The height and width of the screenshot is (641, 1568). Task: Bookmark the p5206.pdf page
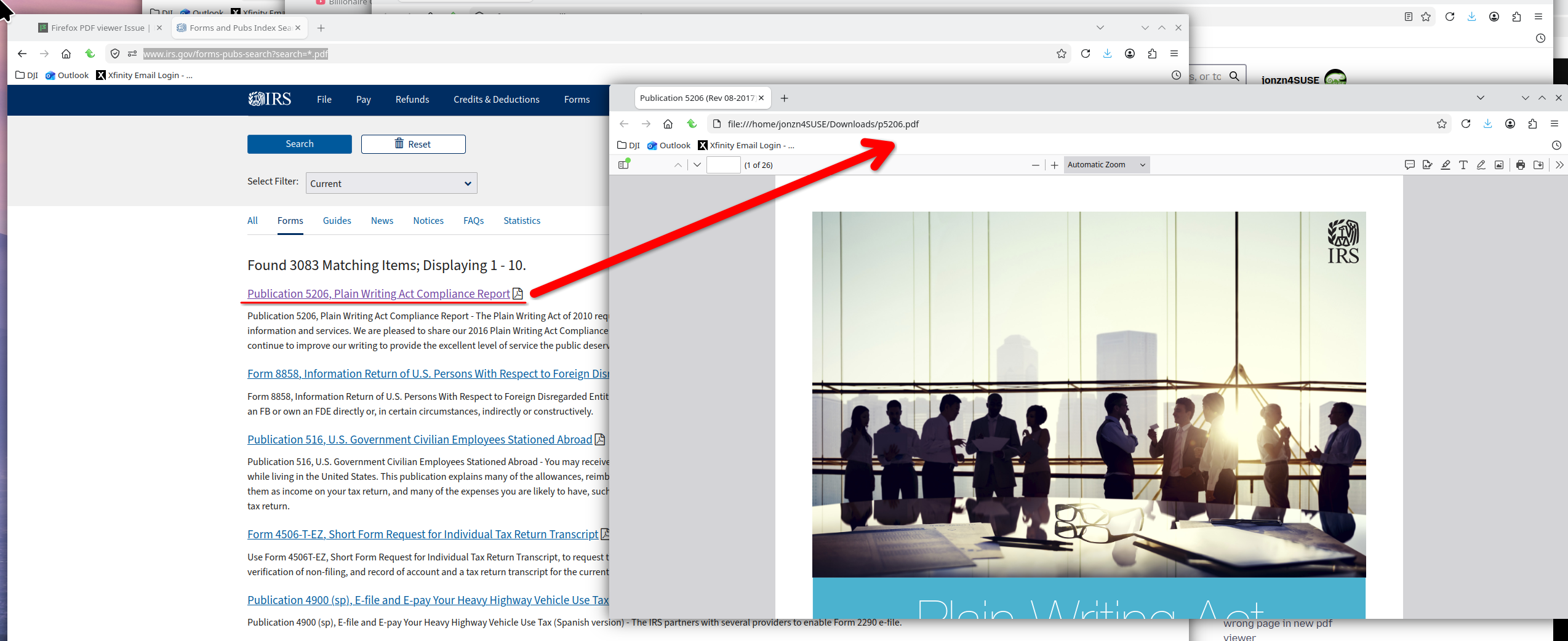(x=1442, y=124)
